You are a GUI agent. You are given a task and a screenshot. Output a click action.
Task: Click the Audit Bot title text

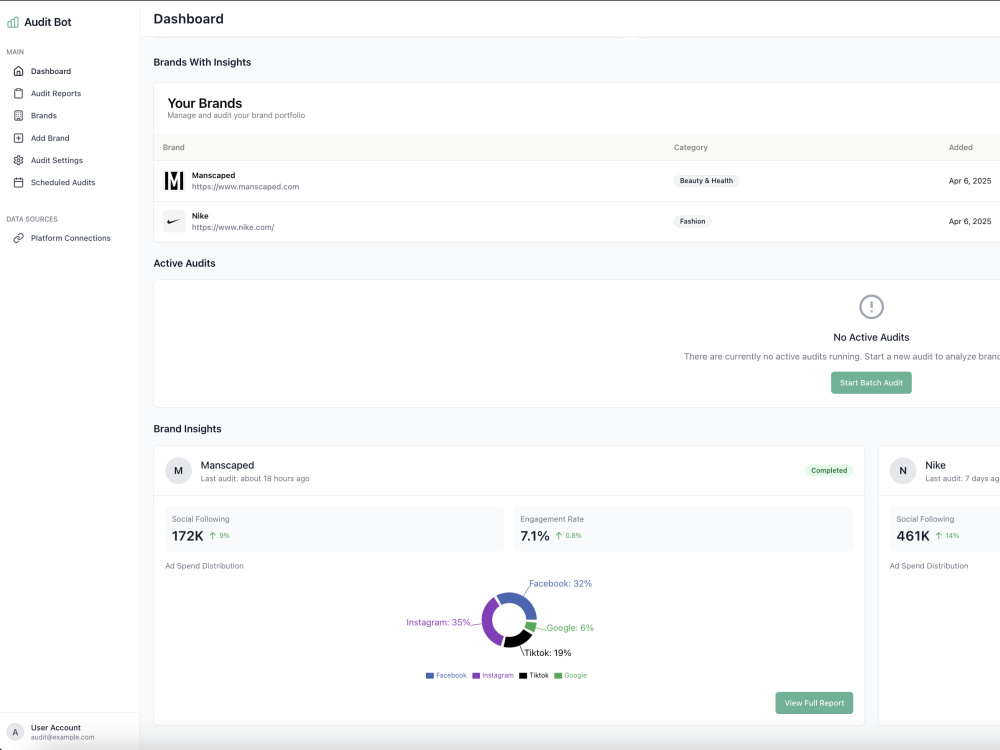(48, 22)
